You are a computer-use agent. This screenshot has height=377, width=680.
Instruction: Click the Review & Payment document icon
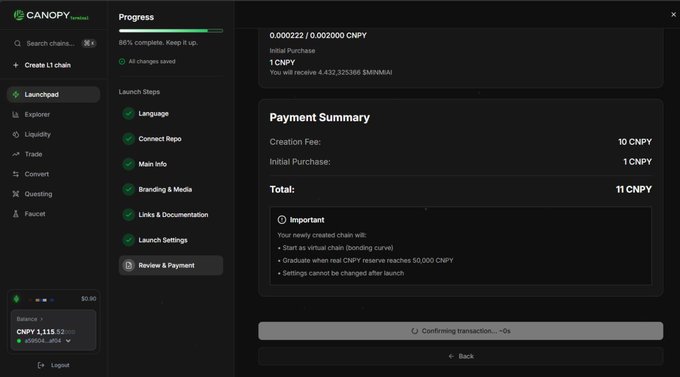pyautogui.click(x=128, y=266)
